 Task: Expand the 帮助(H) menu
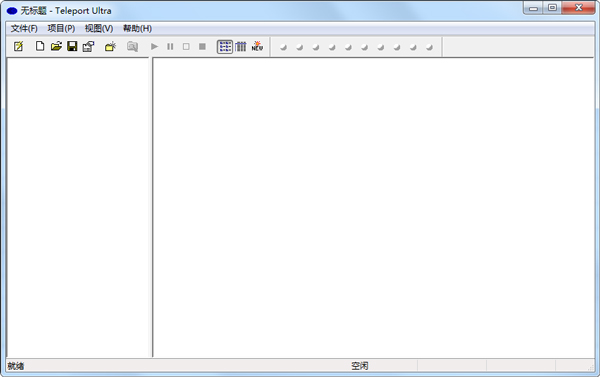137,28
